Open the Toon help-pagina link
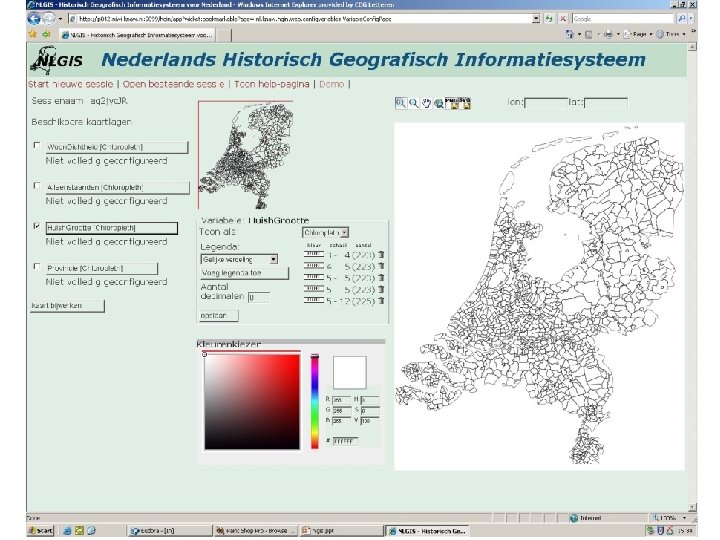The width and height of the screenshot is (720, 540). pos(272,84)
